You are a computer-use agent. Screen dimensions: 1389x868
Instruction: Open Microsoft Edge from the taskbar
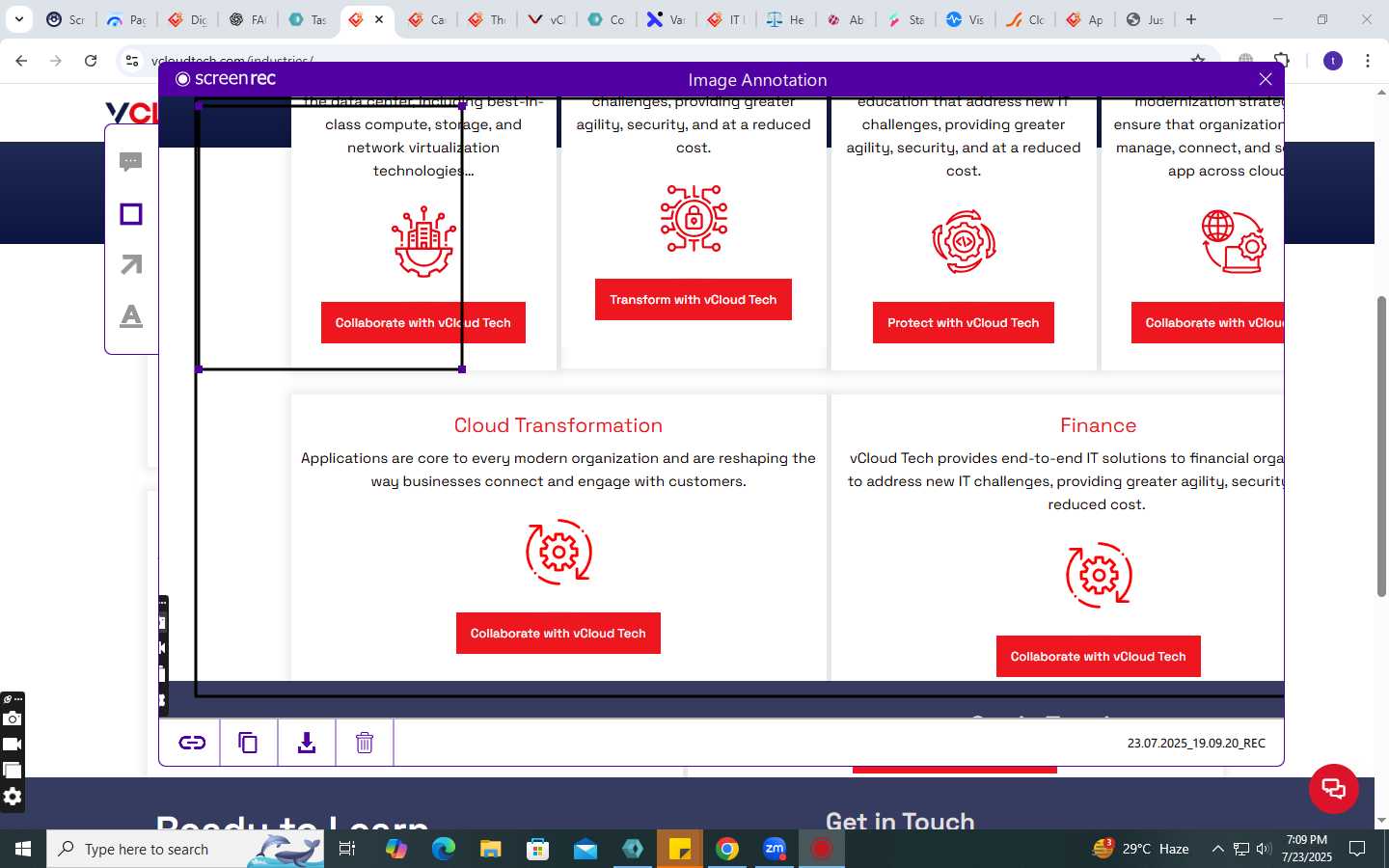point(443,849)
